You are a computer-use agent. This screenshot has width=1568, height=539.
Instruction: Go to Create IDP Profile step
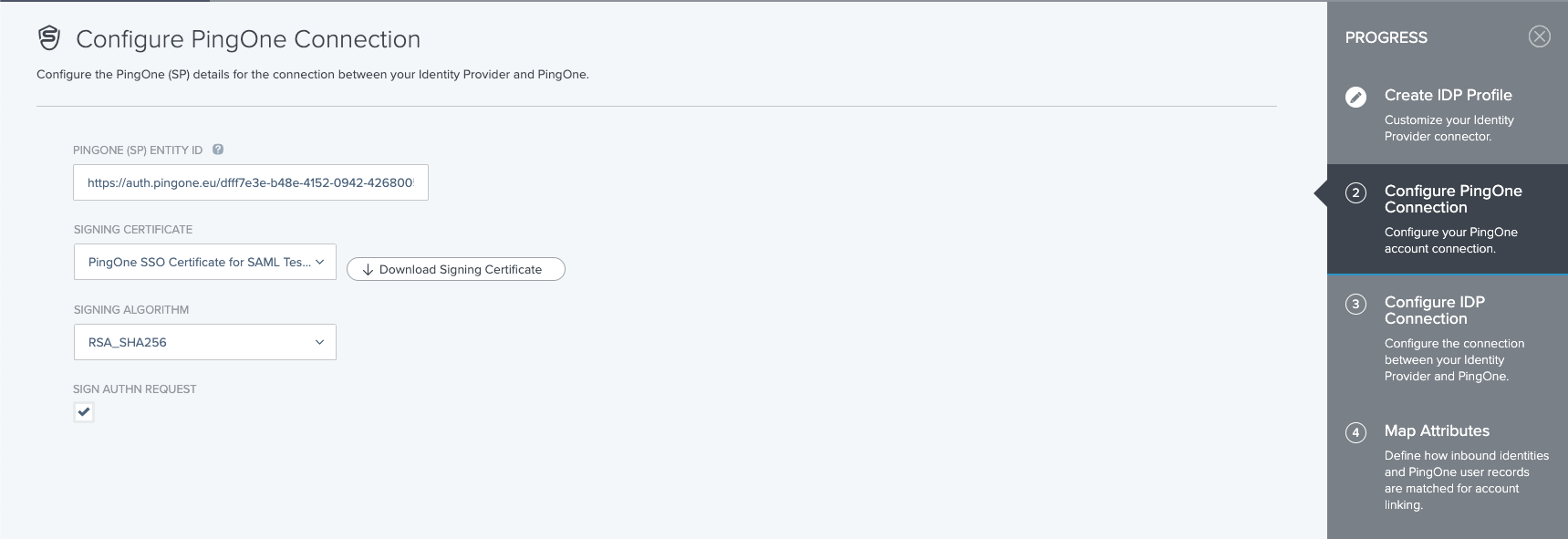(1448, 96)
